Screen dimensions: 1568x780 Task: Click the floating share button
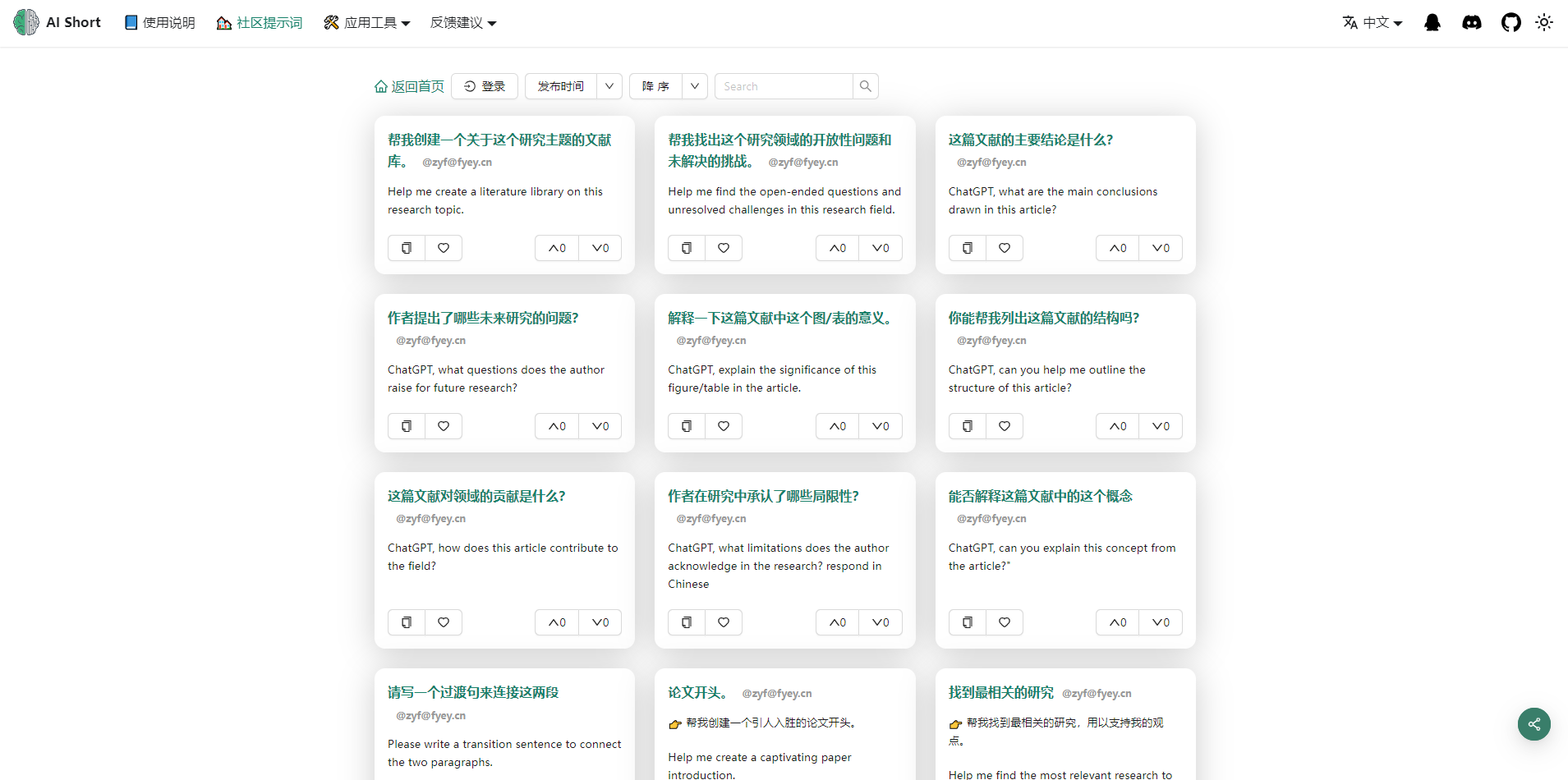(1534, 724)
